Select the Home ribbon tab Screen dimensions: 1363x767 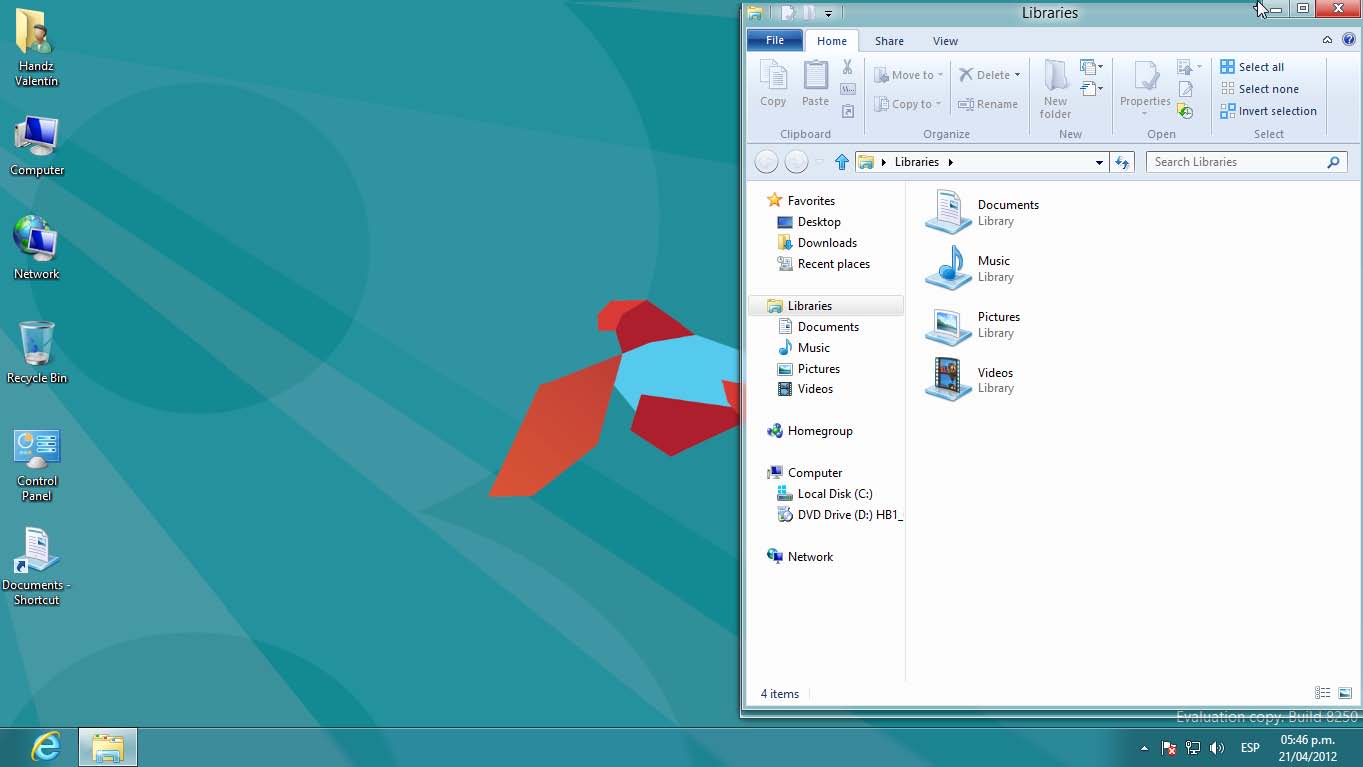(x=832, y=41)
